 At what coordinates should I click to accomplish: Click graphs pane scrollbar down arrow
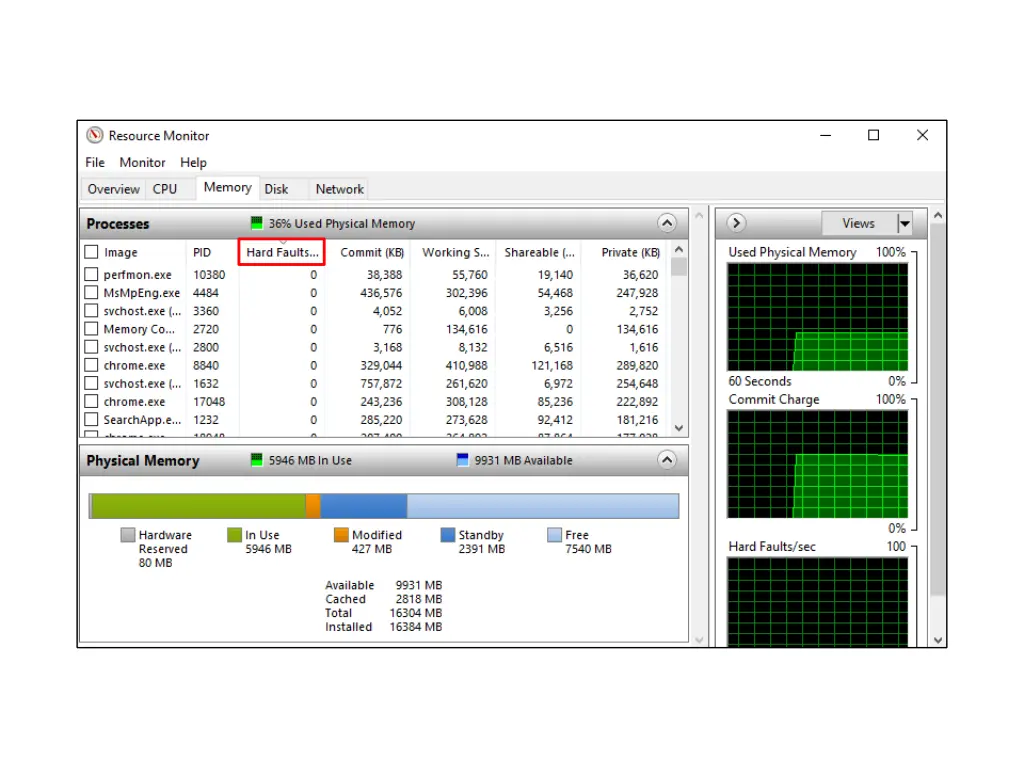coord(938,640)
